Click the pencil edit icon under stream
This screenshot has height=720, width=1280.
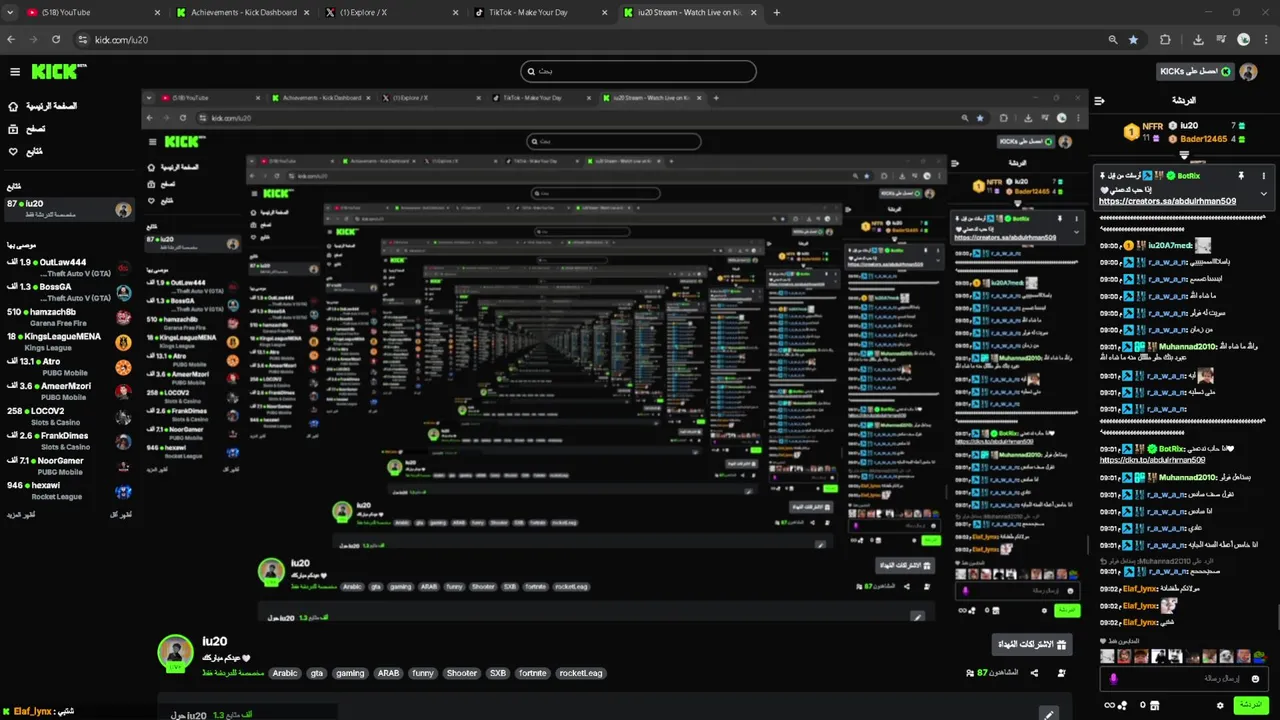pyautogui.click(x=1047, y=714)
